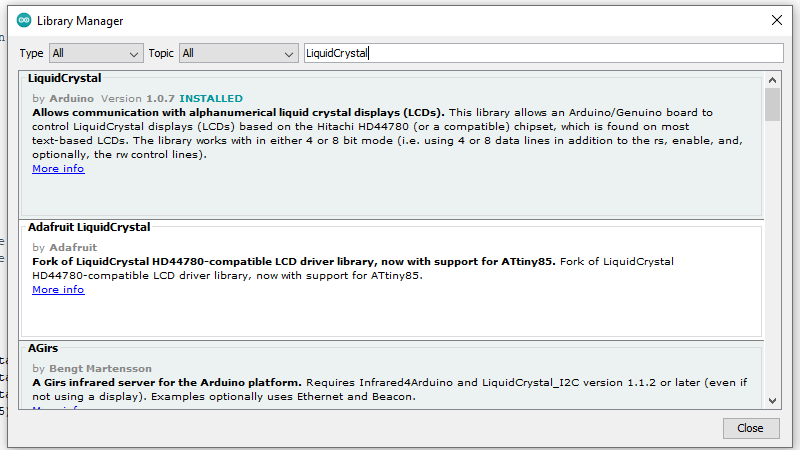Open More info link for Adafruit LiquidCrystal
The height and width of the screenshot is (450, 800).
point(58,289)
